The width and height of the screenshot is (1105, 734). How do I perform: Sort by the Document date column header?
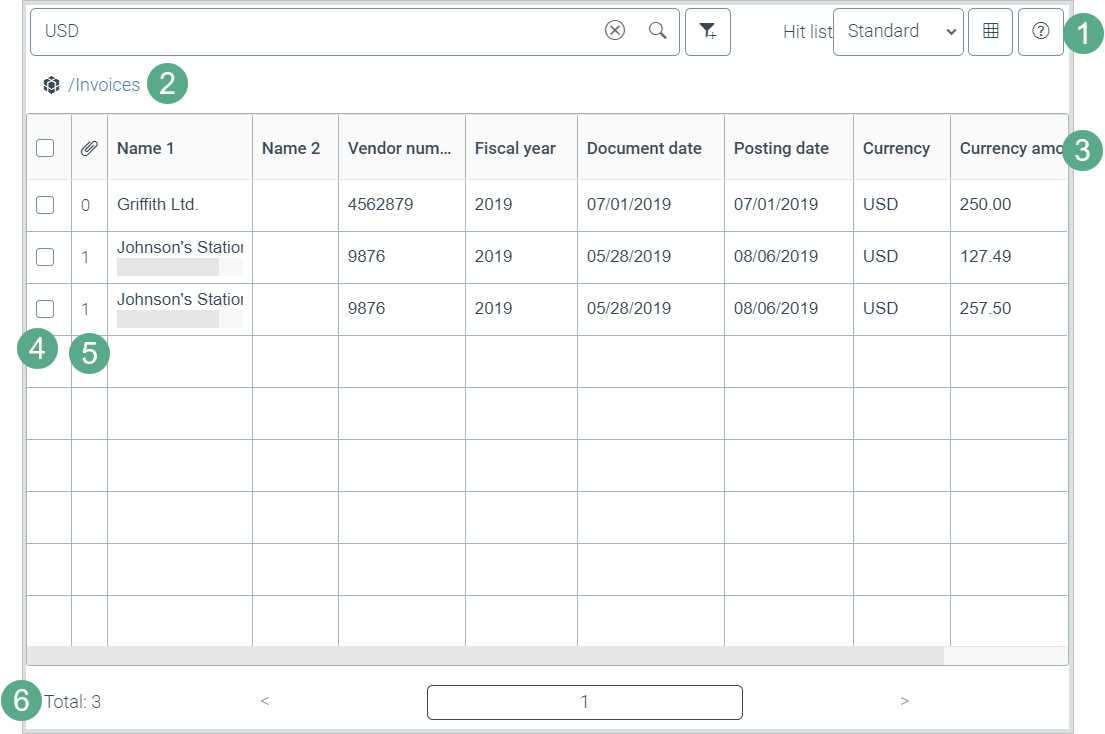[644, 149]
